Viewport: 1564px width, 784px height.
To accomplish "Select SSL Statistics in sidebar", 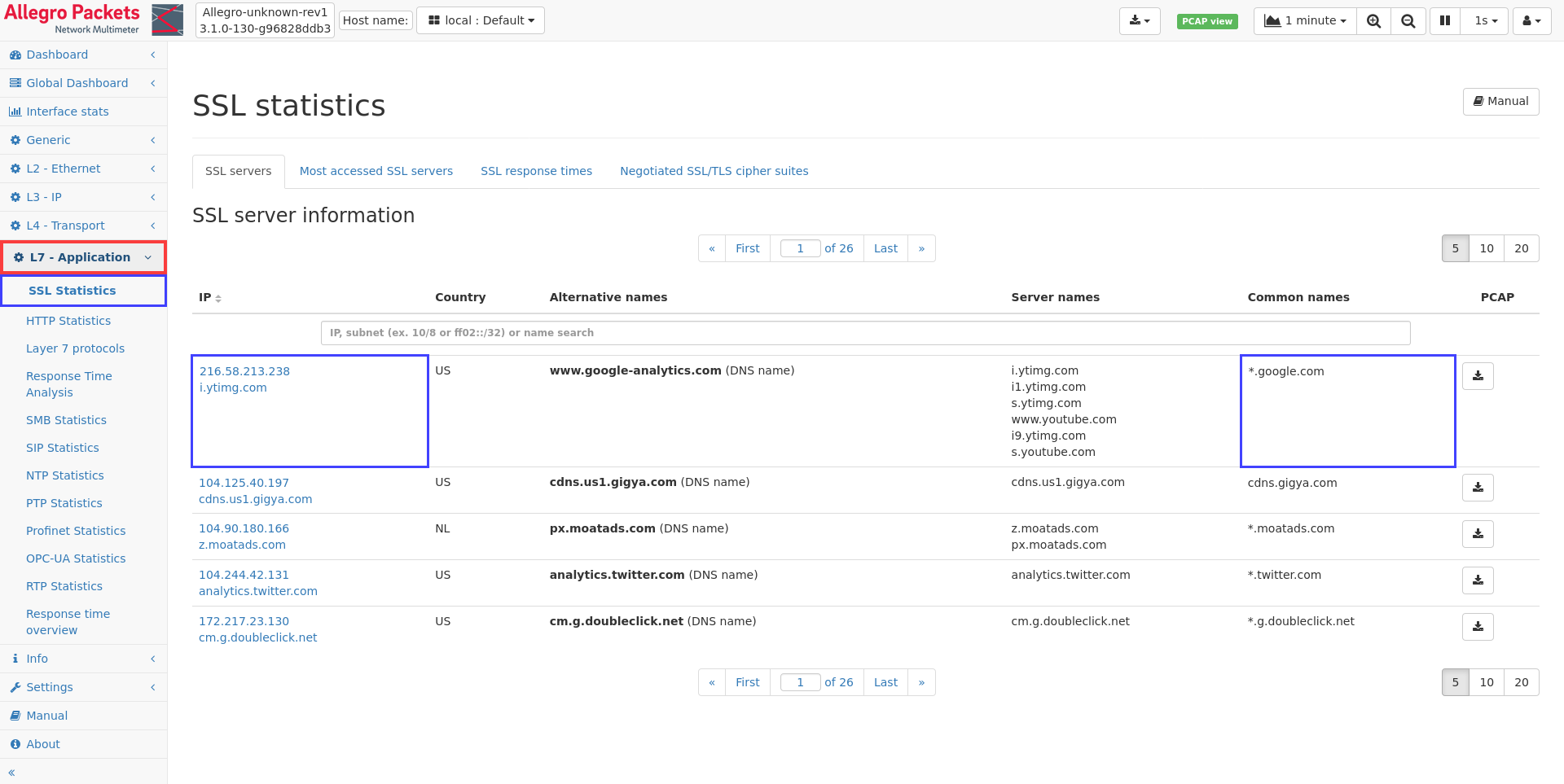I will (83, 291).
